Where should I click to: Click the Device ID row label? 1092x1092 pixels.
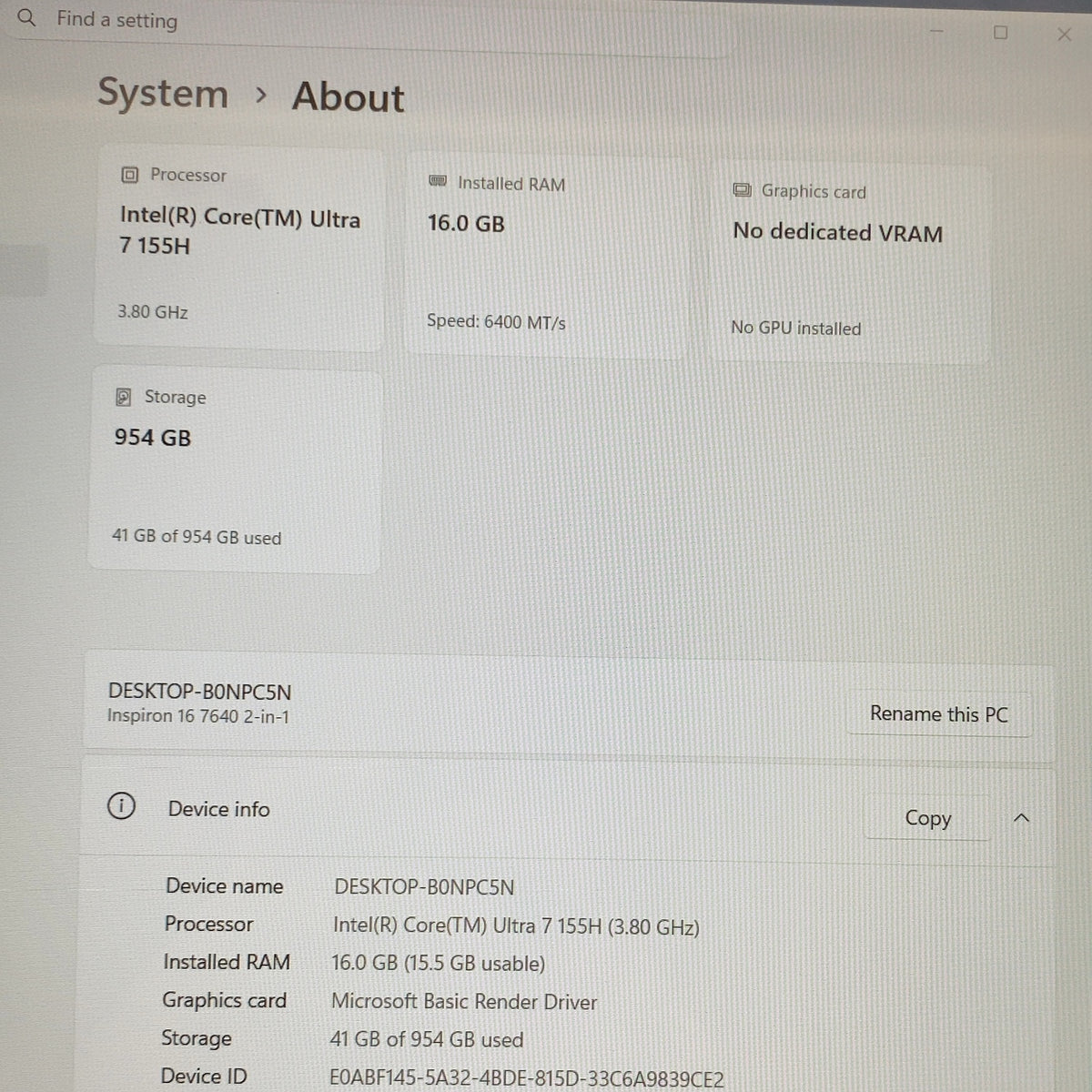coord(204,1077)
